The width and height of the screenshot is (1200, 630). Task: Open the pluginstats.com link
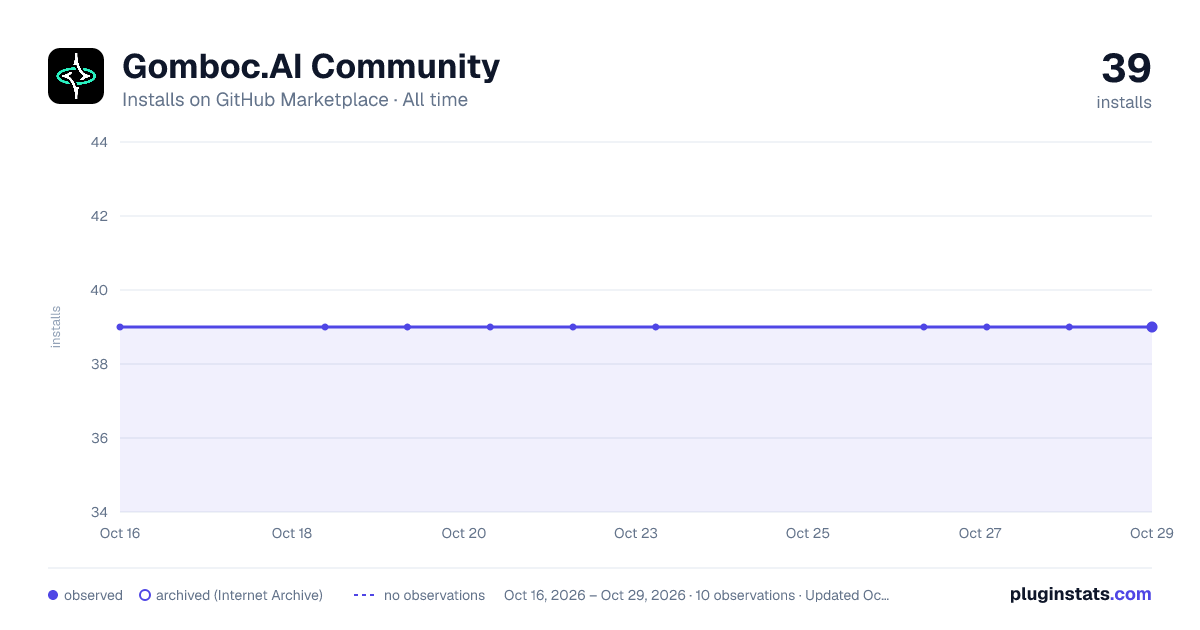pyautogui.click(x=1081, y=594)
